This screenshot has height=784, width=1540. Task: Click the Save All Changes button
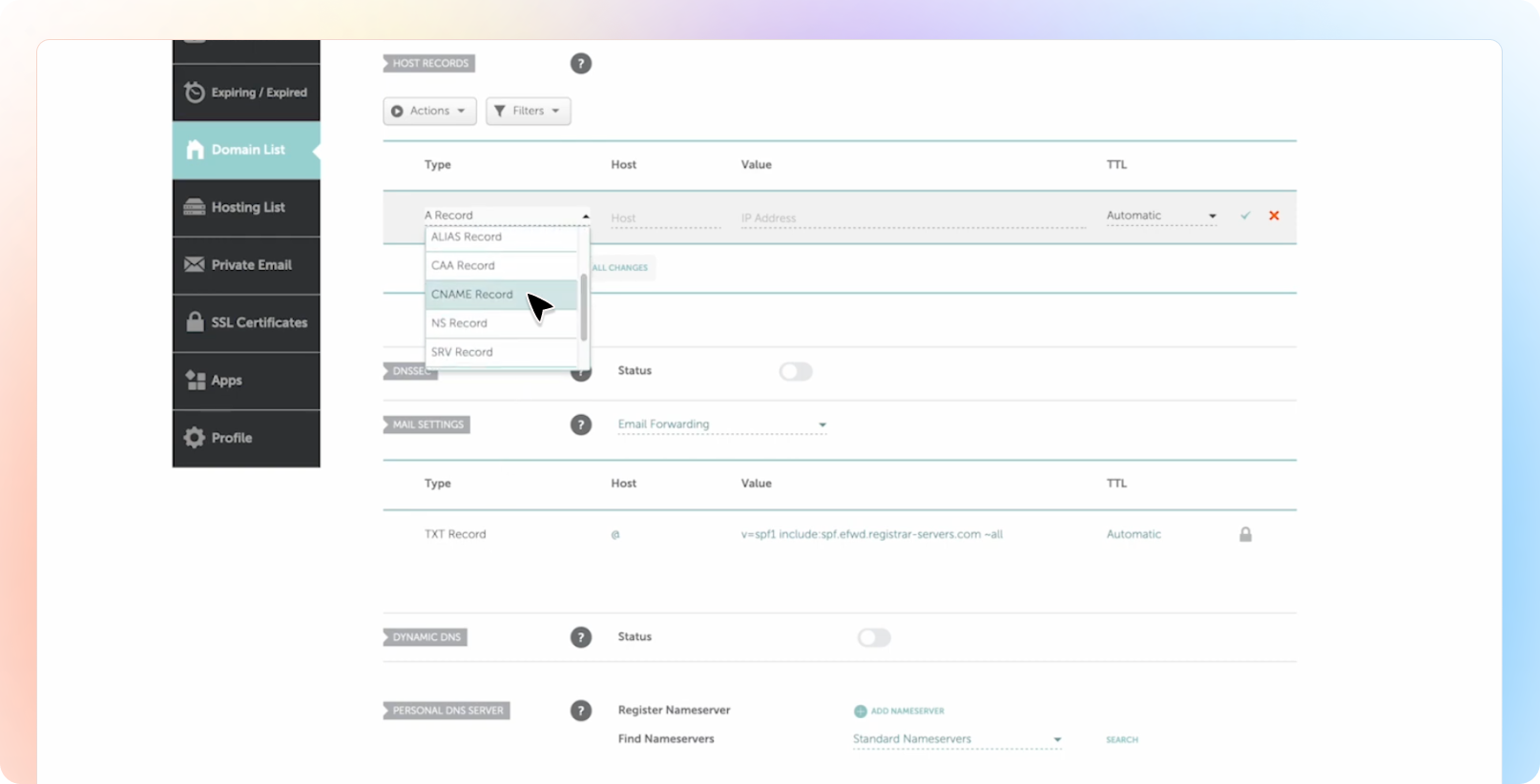620,268
